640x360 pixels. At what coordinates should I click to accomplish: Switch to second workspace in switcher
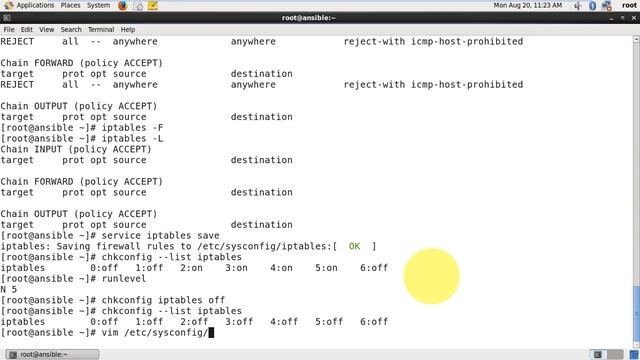[615, 354]
